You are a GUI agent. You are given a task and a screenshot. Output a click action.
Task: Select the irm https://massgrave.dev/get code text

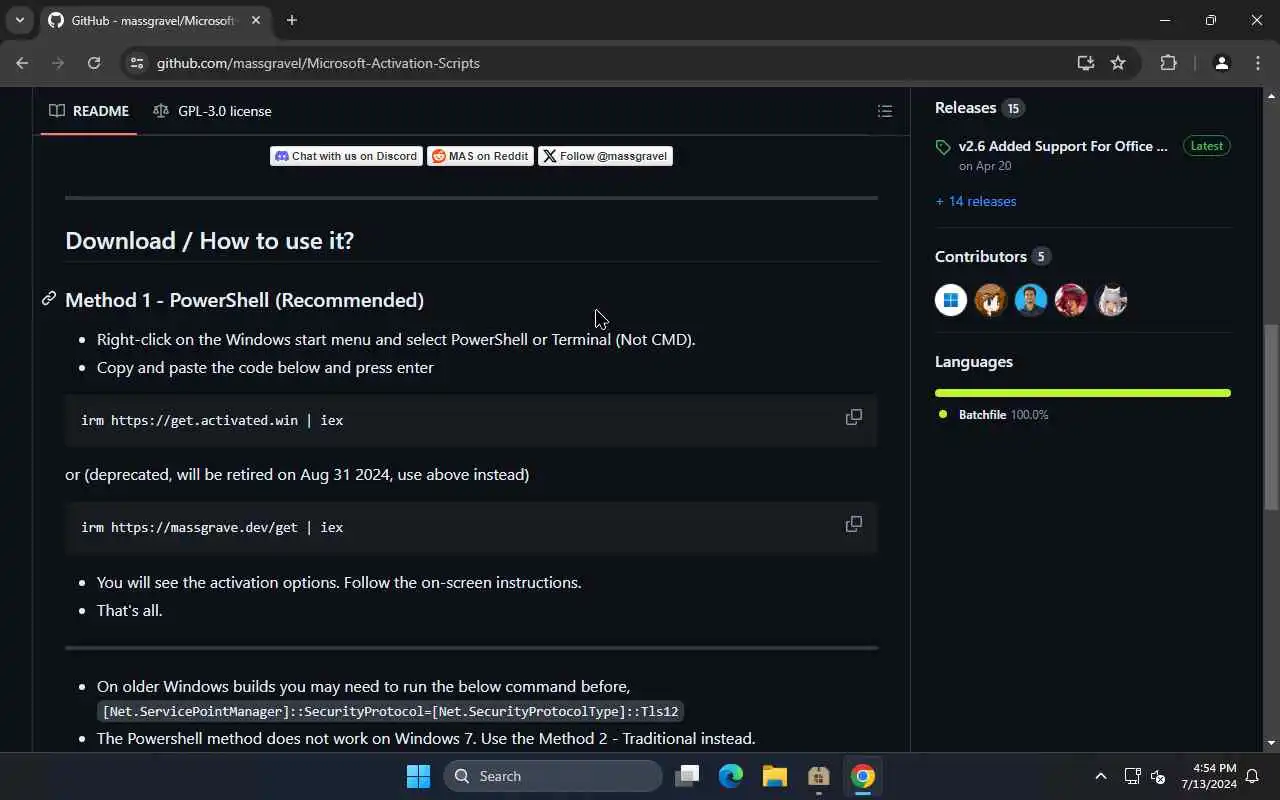(x=212, y=527)
